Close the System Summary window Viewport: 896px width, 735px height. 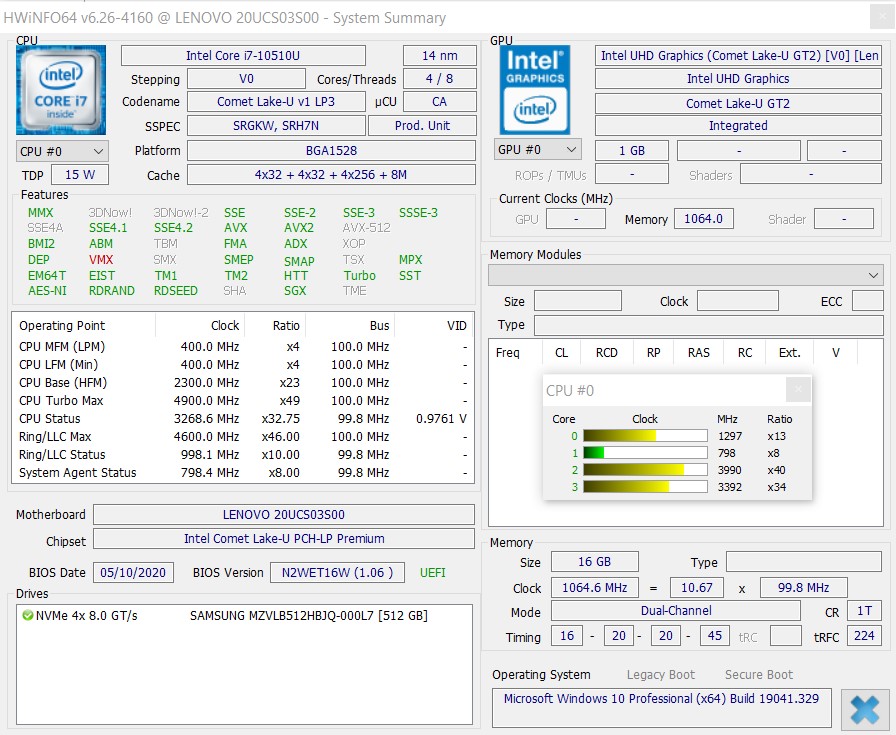click(882, 17)
